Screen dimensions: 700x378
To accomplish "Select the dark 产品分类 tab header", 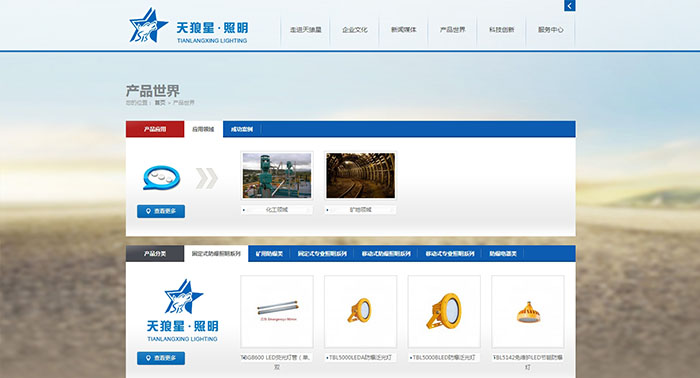I will pyautogui.click(x=155, y=253).
